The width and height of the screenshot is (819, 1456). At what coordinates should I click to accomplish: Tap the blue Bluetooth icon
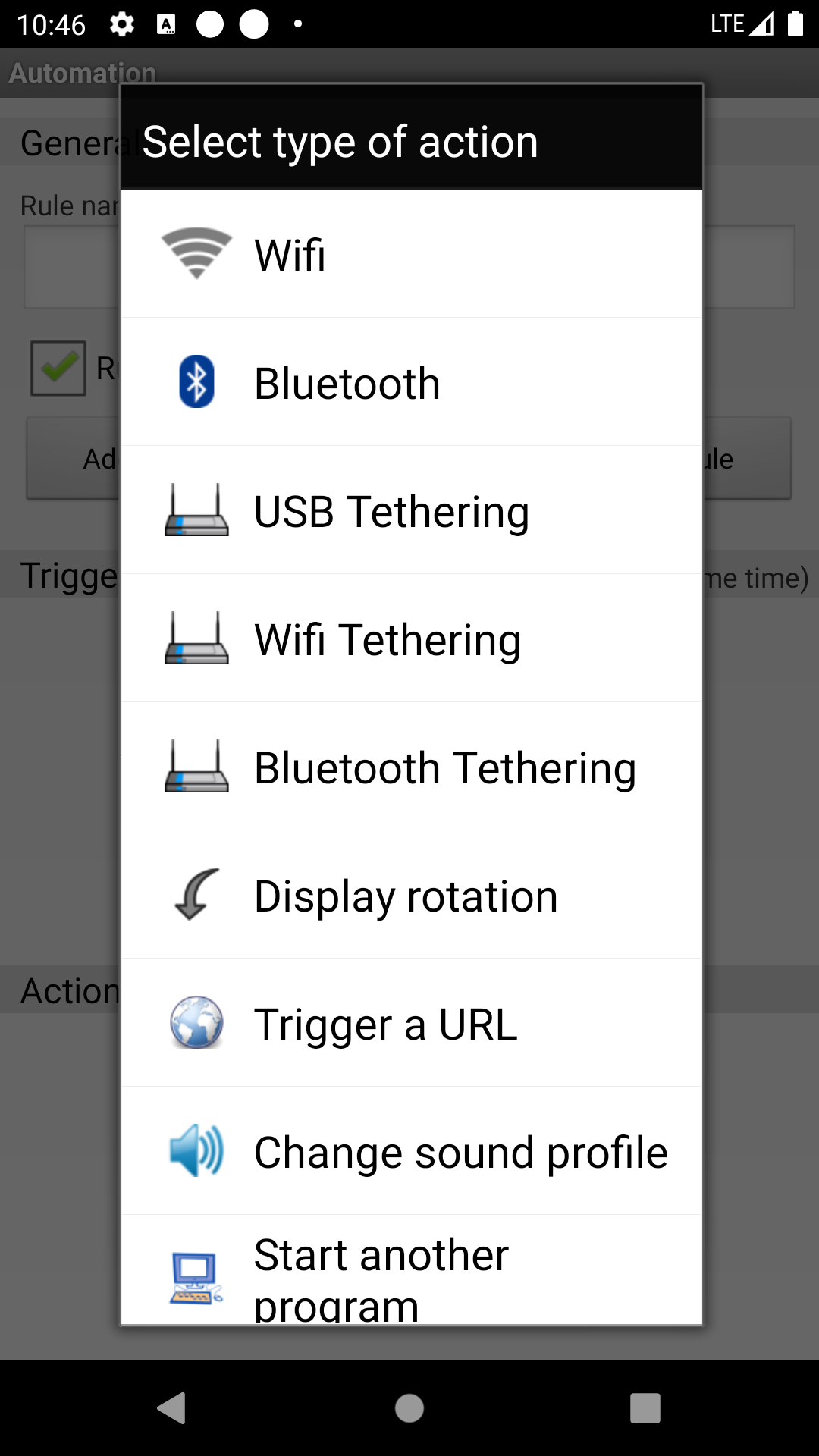tap(196, 381)
